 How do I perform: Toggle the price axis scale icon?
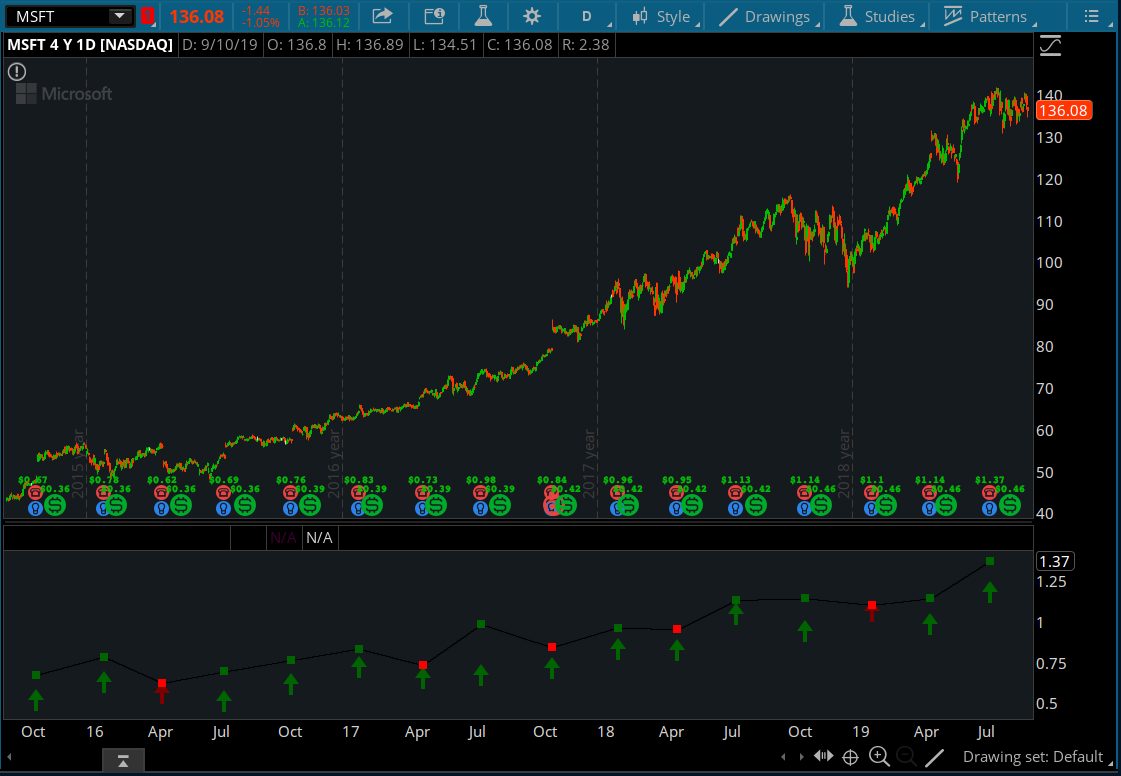click(1050, 45)
